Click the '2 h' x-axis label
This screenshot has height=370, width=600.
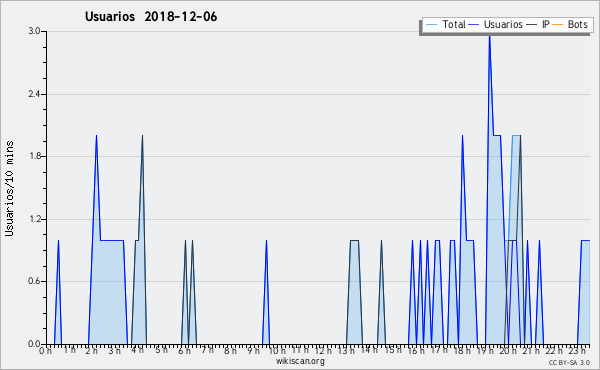tap(91, 351)
